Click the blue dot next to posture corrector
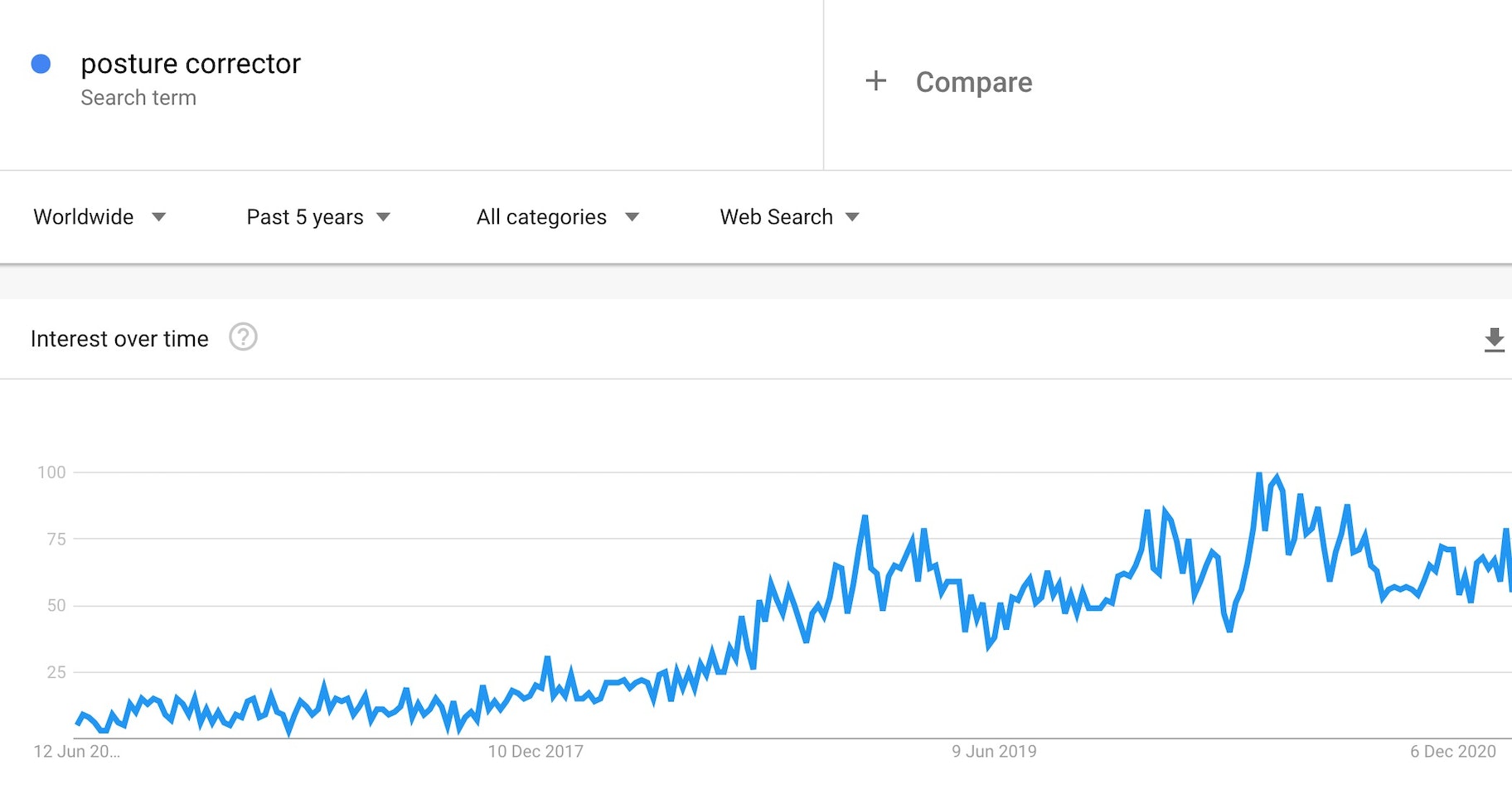 pos(41,64)
